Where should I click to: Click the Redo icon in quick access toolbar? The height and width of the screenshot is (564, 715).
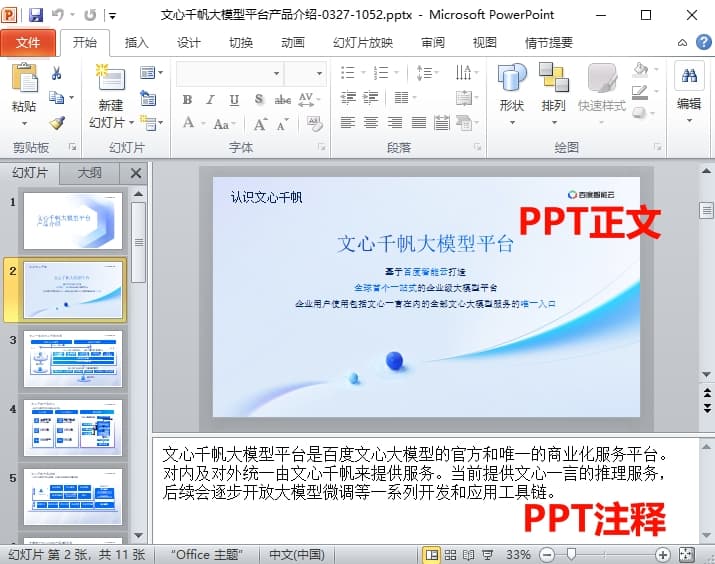[90, 15]
